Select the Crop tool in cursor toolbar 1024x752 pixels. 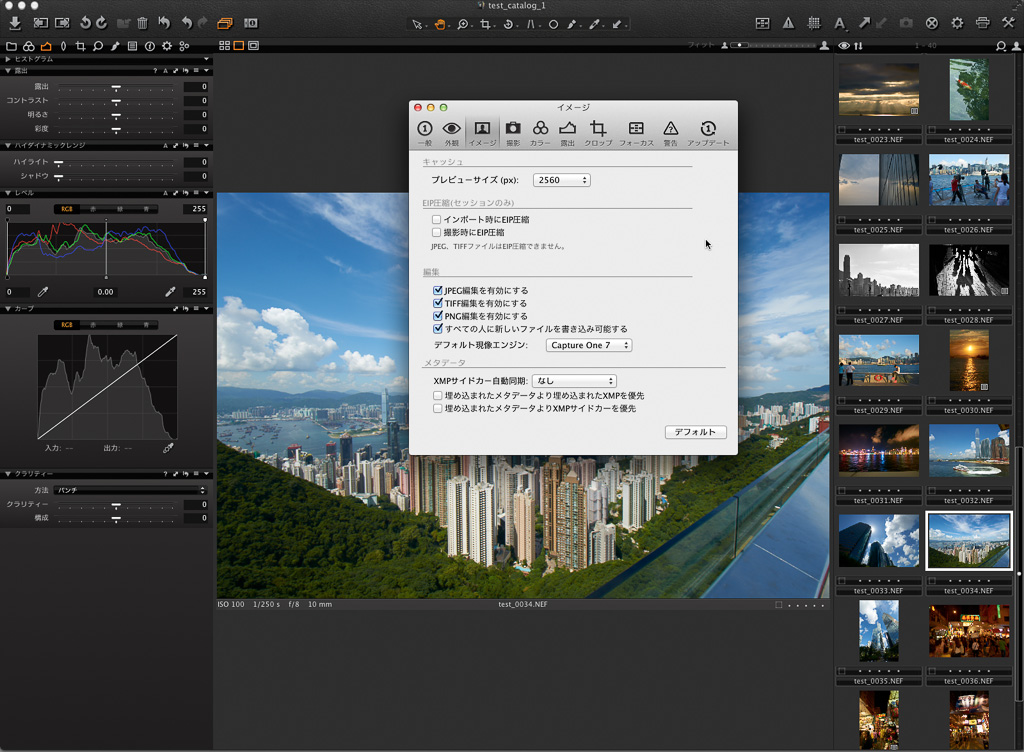click(x=487, y=23)
